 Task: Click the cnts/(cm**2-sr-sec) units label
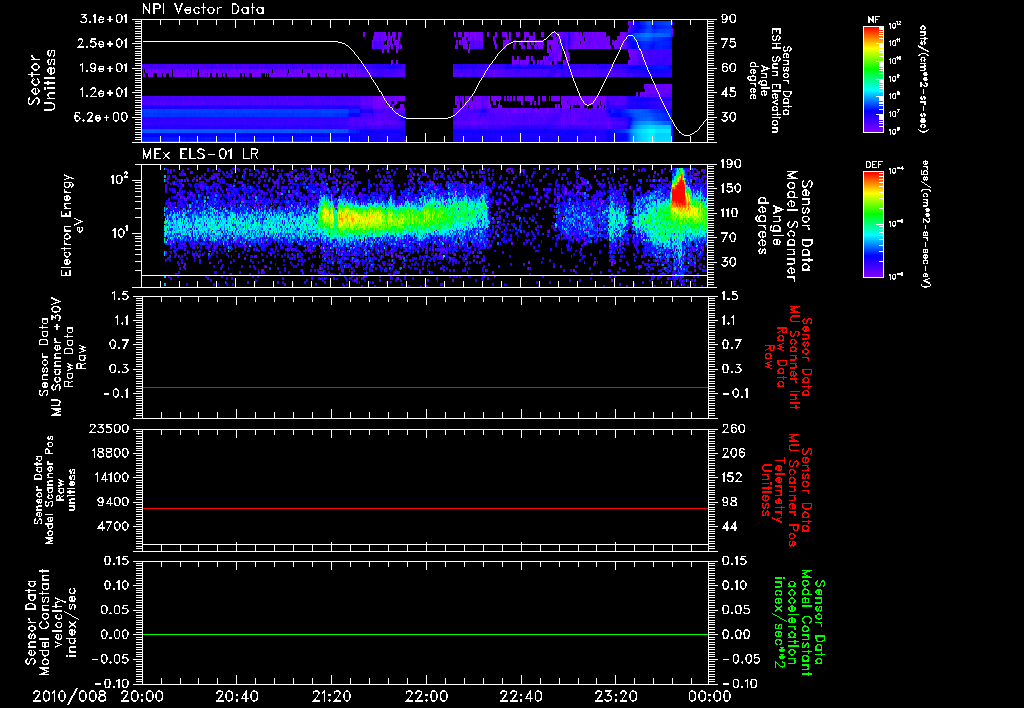pos(923,78)
